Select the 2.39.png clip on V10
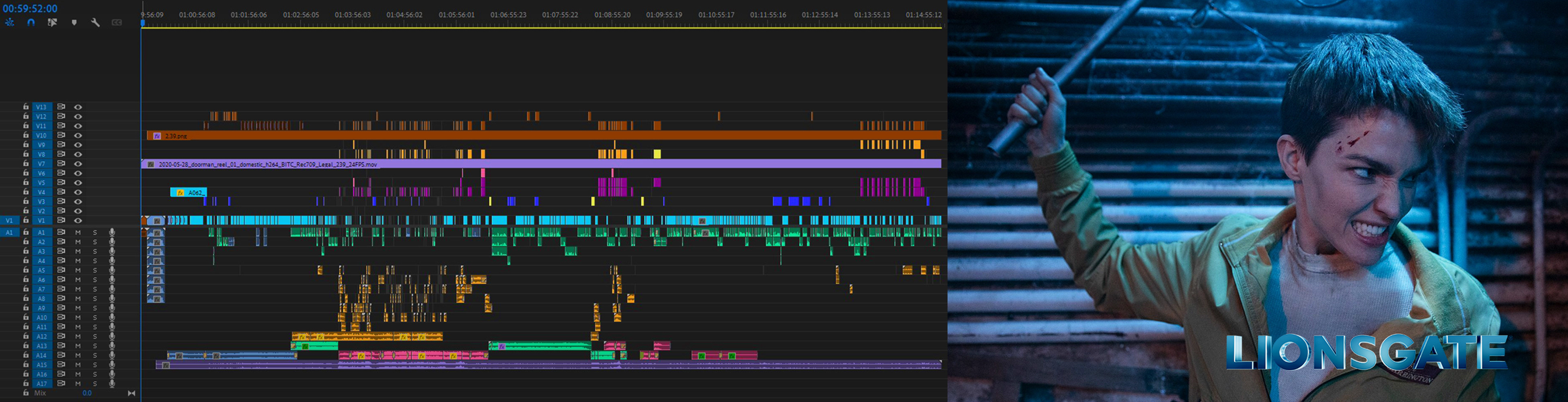This screenshot has width=1568, height=402. coord(544,135)
